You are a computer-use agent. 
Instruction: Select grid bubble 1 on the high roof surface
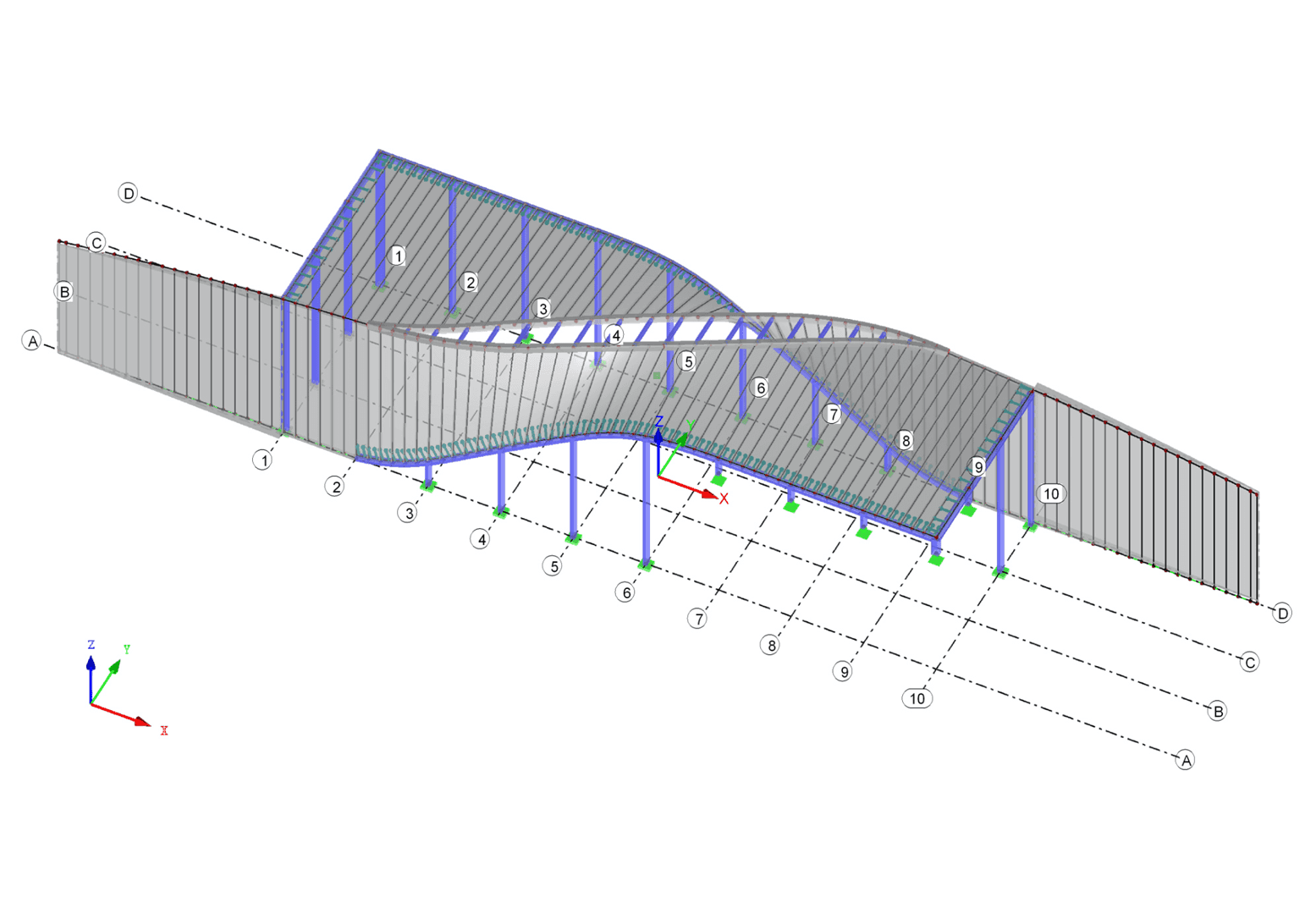pyautogui.click(x=398, y=256)
